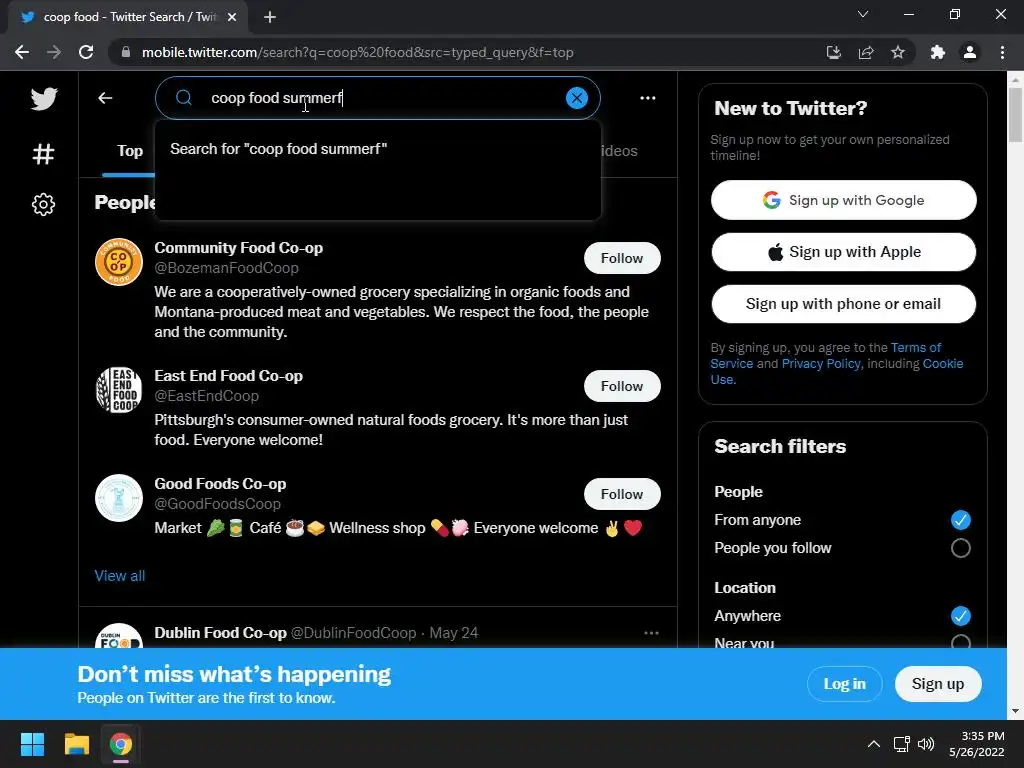
Task: Open the Explore hashtag icon
Action: 43,154
